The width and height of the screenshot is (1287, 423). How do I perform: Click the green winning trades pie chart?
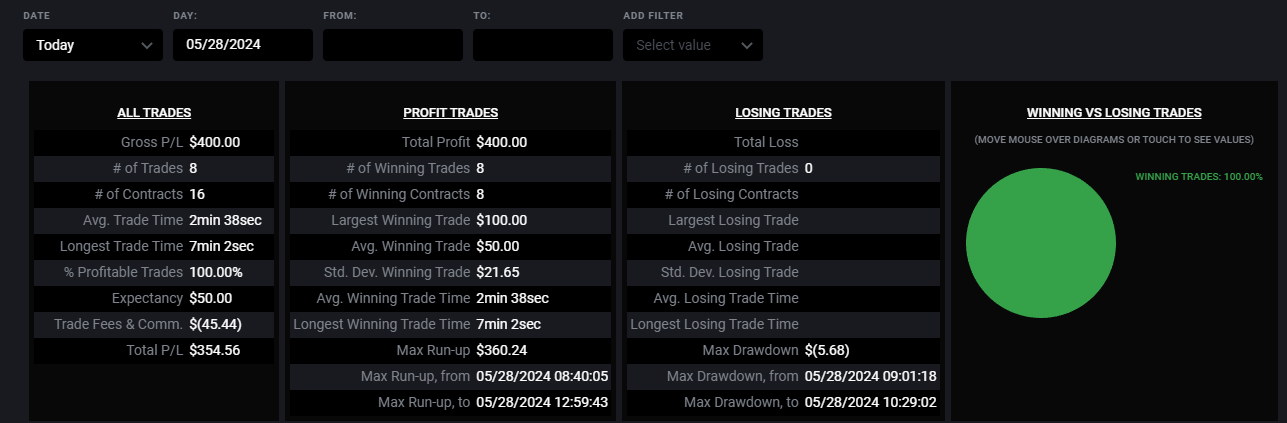point(1040,243)
